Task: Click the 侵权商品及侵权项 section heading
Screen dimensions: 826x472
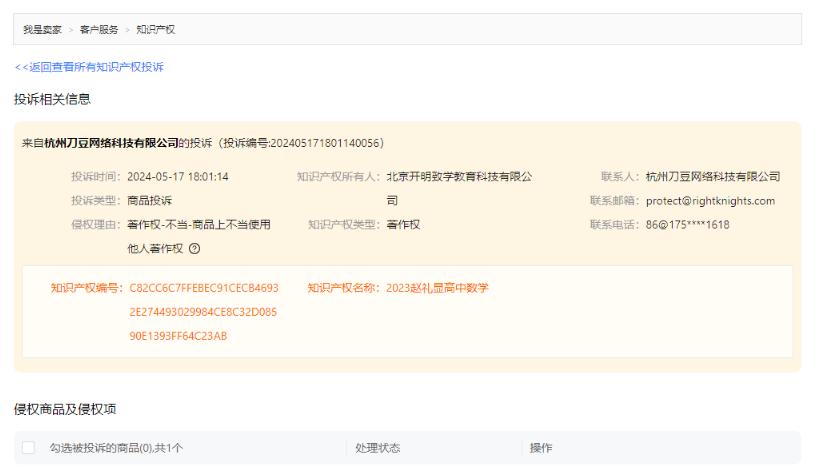Action: 67,410
